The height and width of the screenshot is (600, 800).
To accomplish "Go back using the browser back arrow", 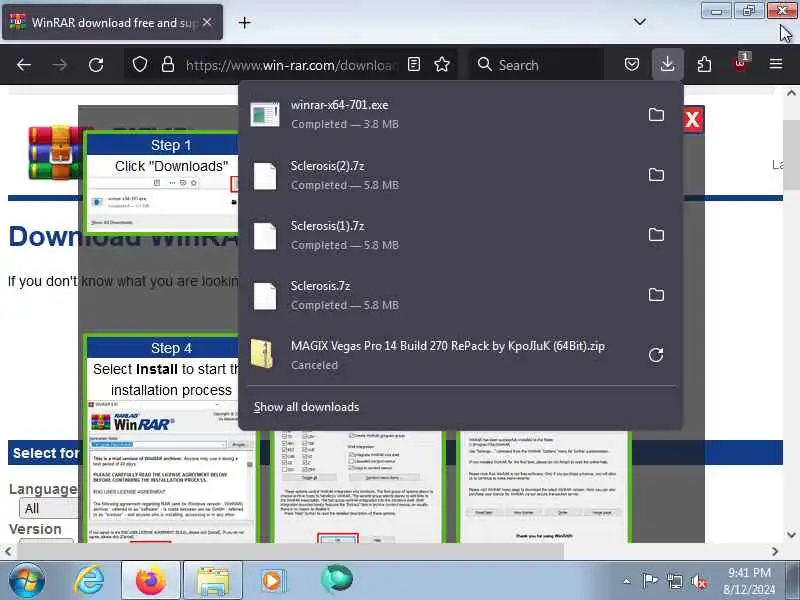I will pyautogui.click(x=23, y=65).
